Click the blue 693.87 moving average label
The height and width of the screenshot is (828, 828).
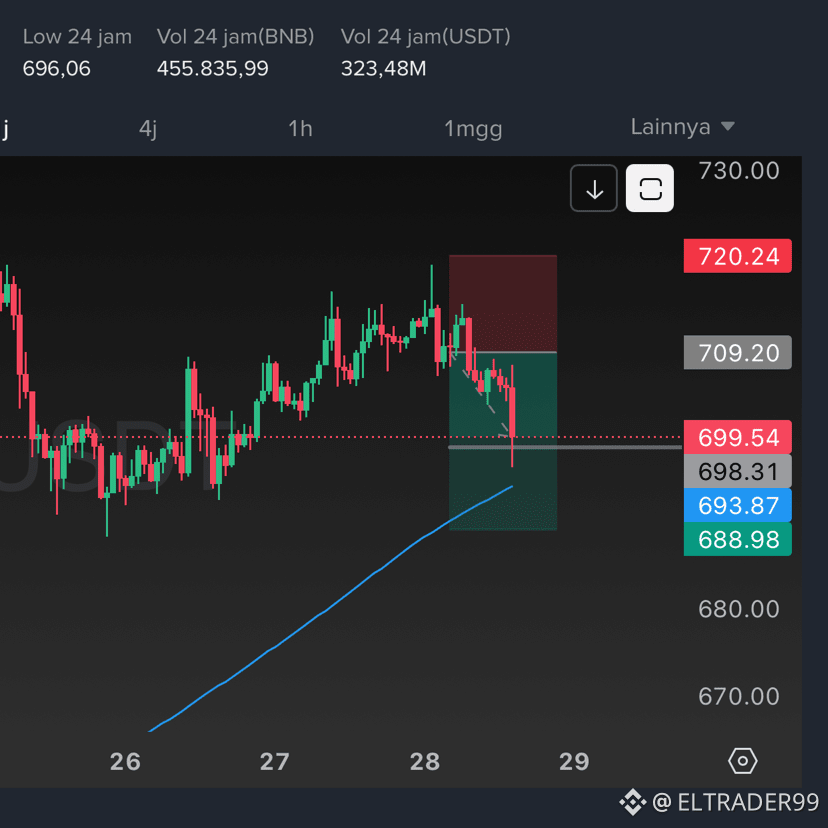tap(738, 505)
